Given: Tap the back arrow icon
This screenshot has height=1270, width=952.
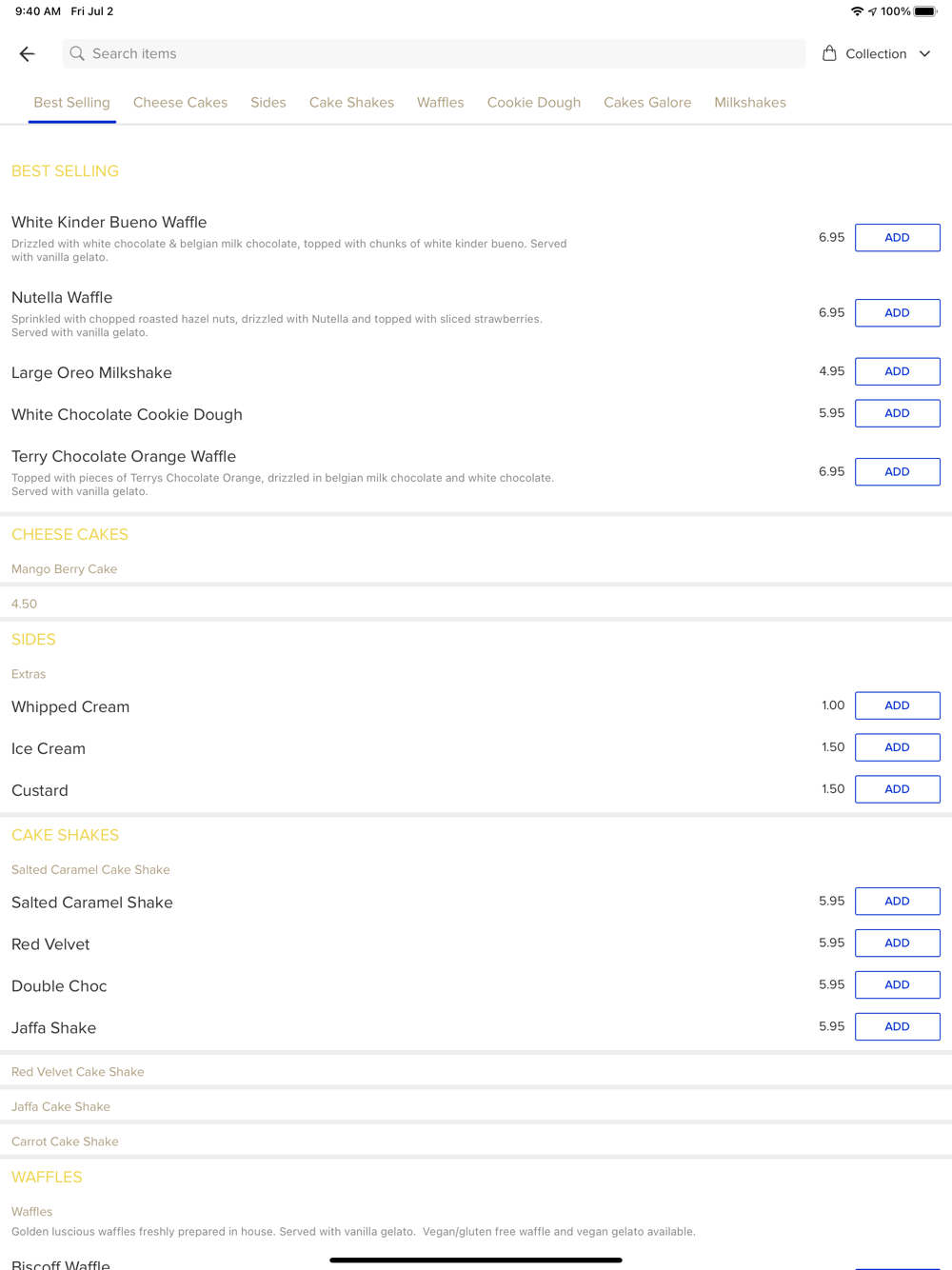Looking at the screenshot, I should click(27, 54).
